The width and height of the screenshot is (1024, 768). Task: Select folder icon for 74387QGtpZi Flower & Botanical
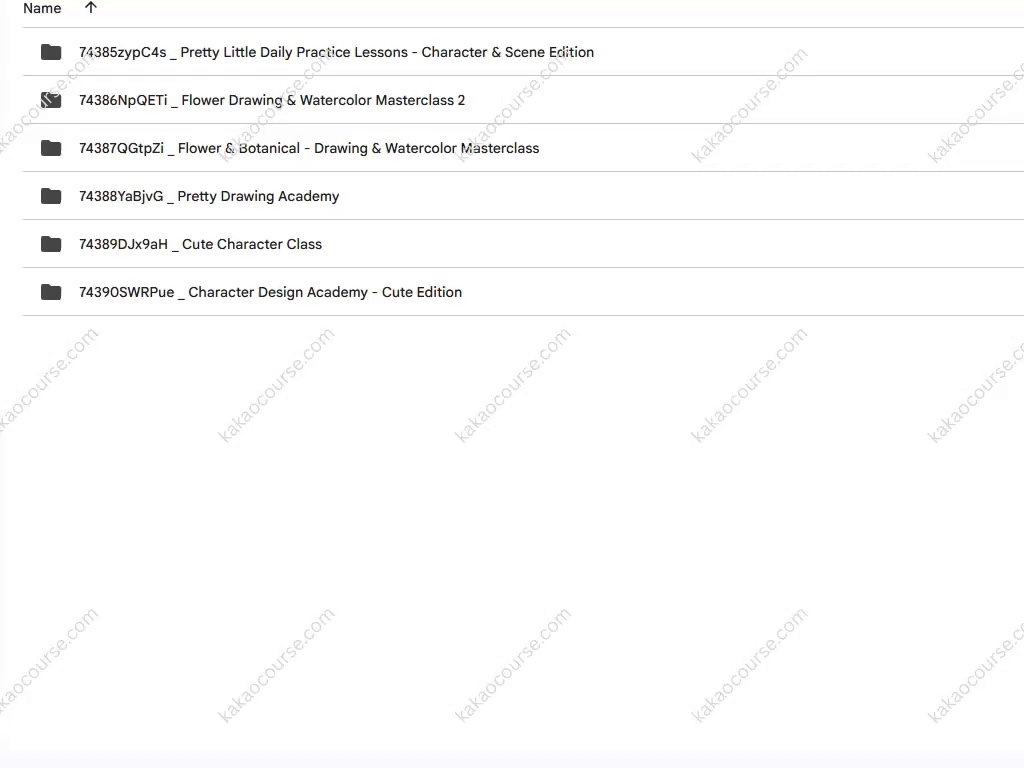pos(51,148)
